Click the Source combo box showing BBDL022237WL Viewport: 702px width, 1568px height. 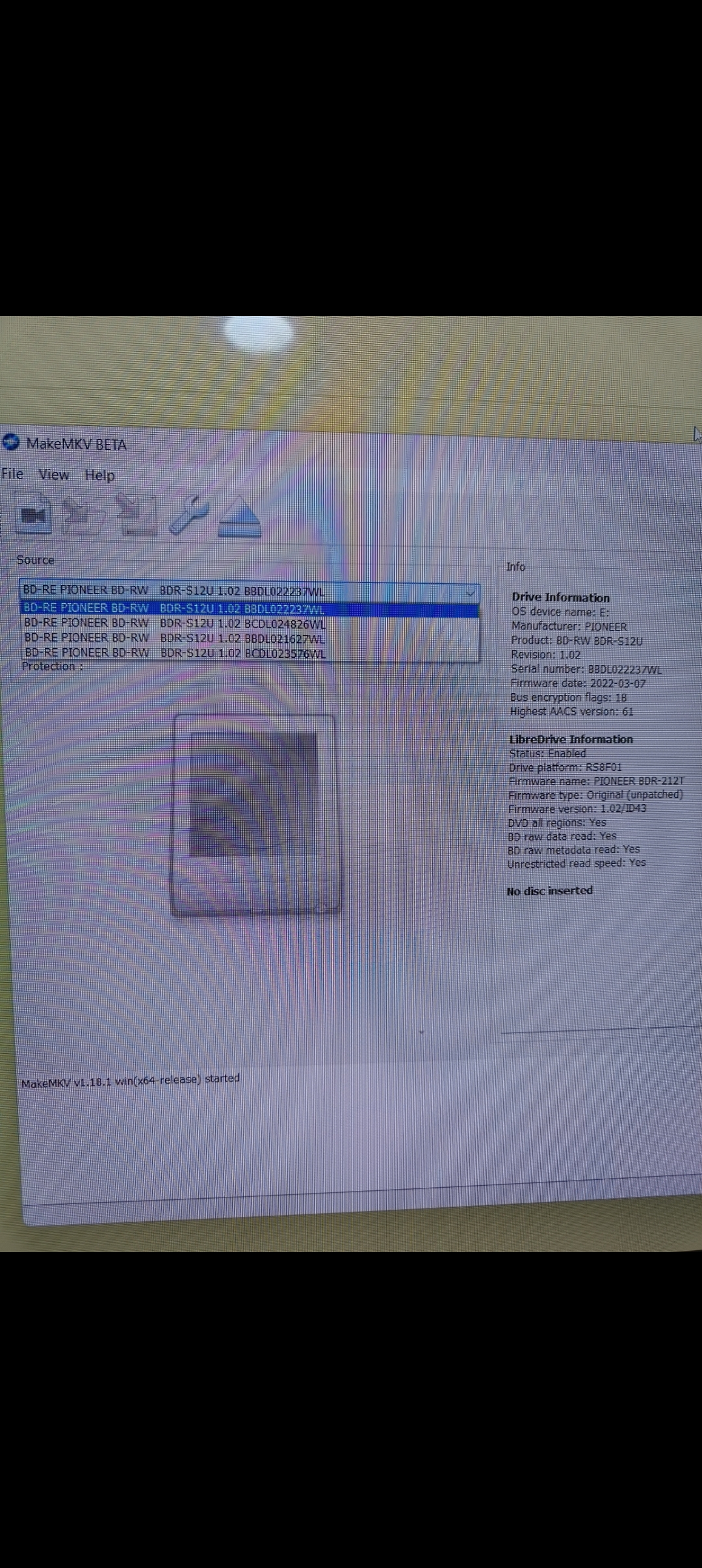tap(250, 592)
